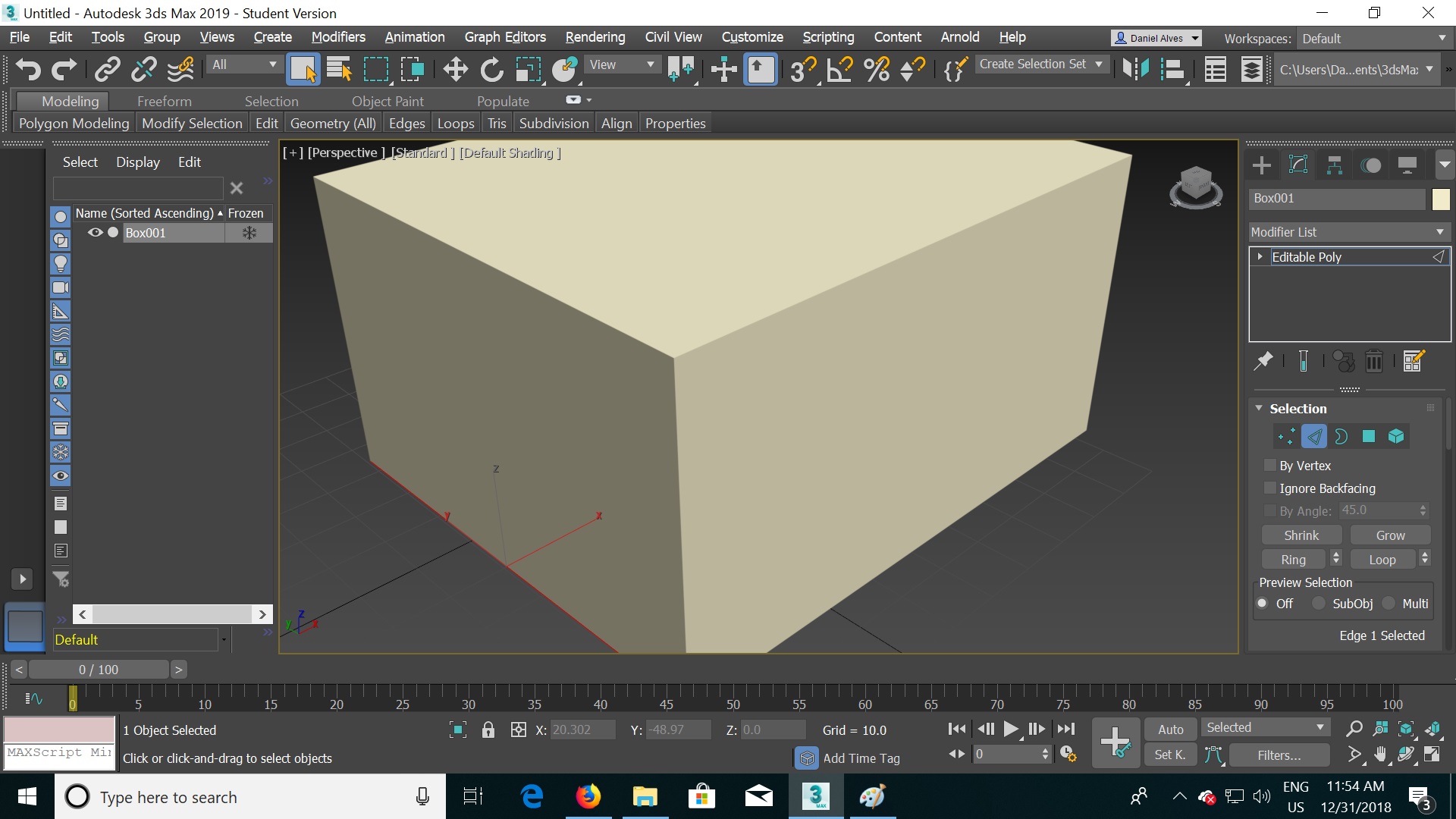Select the Polygon sub-object mode icon
The width and height of the screenshot is (1456, 819).
1368,436
